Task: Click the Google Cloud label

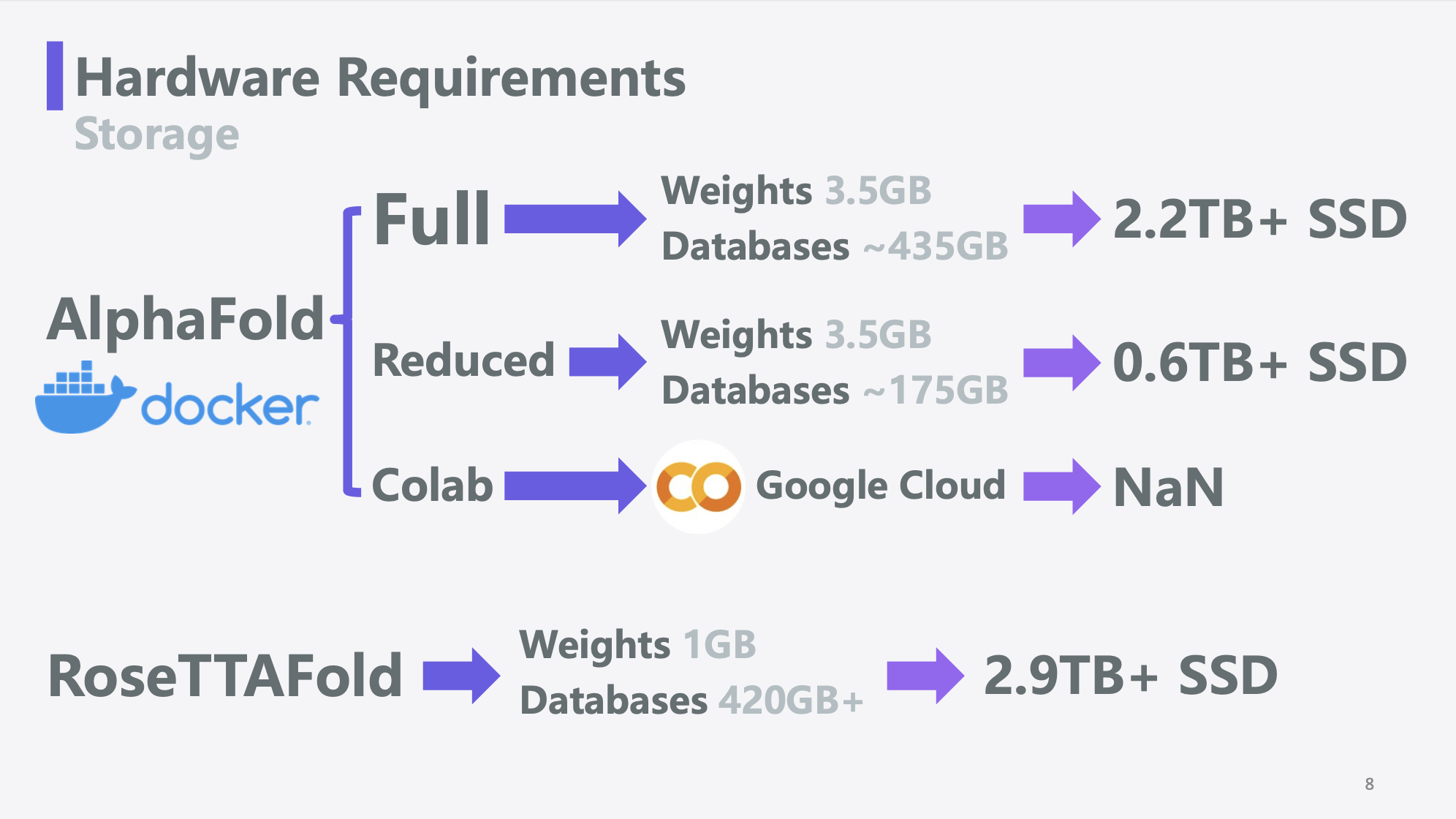Action: pyautogui.click(x=881, y=486)
